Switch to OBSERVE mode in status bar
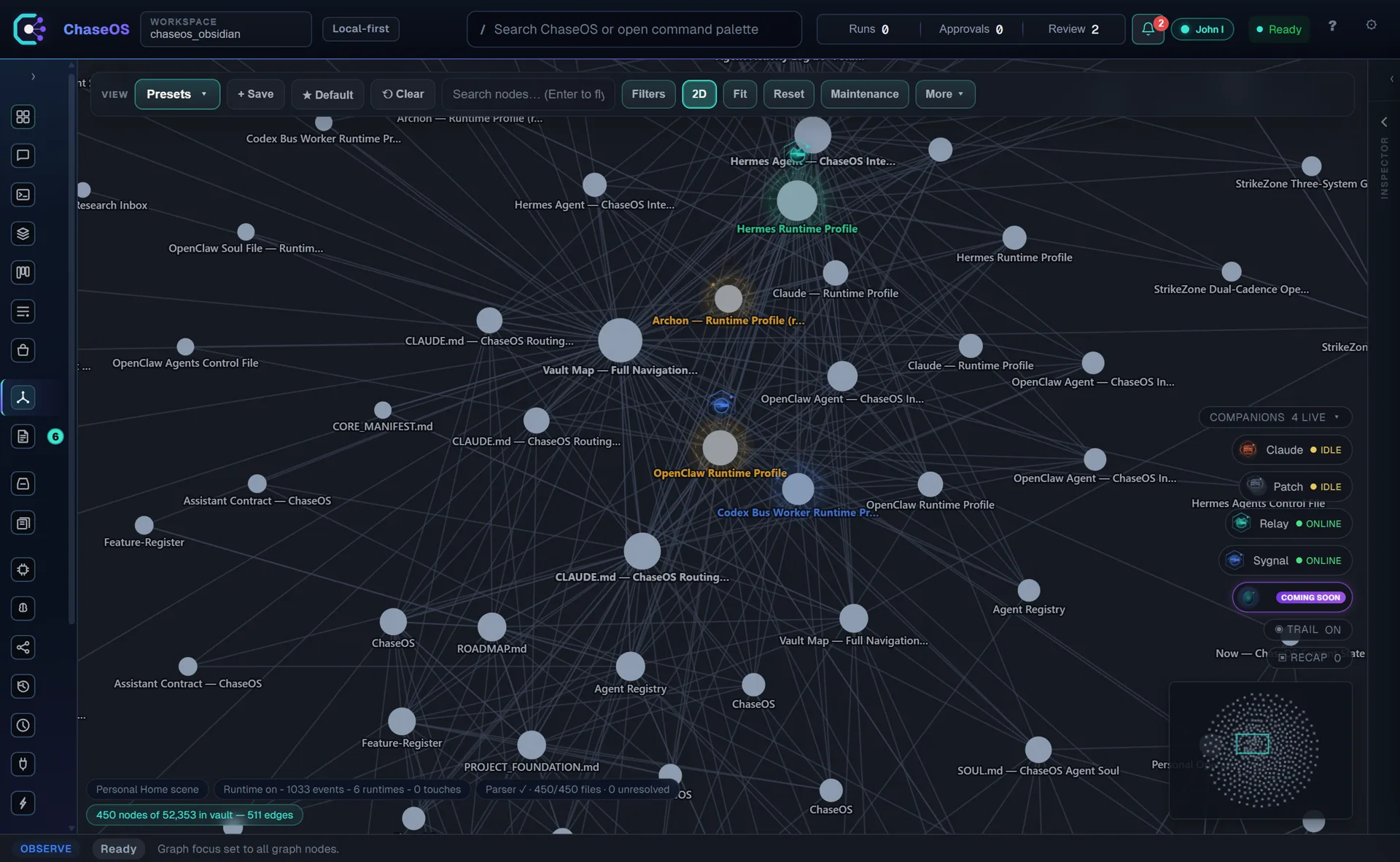The width and height of the screenshot is (1400, 862). [x=46, y=849]
